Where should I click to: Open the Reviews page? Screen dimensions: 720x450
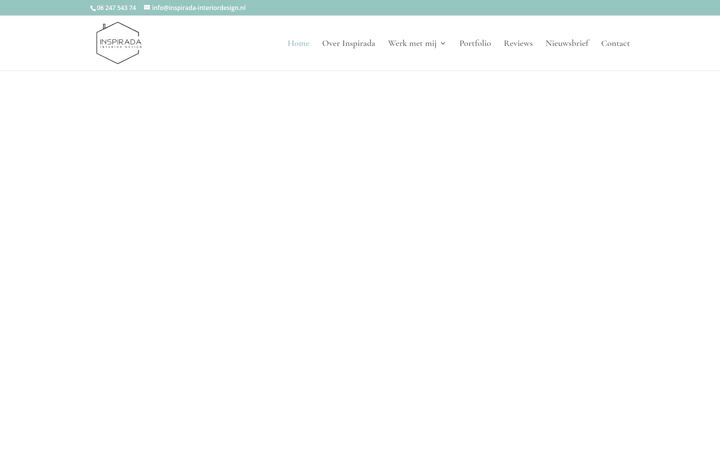pos(518,43)
